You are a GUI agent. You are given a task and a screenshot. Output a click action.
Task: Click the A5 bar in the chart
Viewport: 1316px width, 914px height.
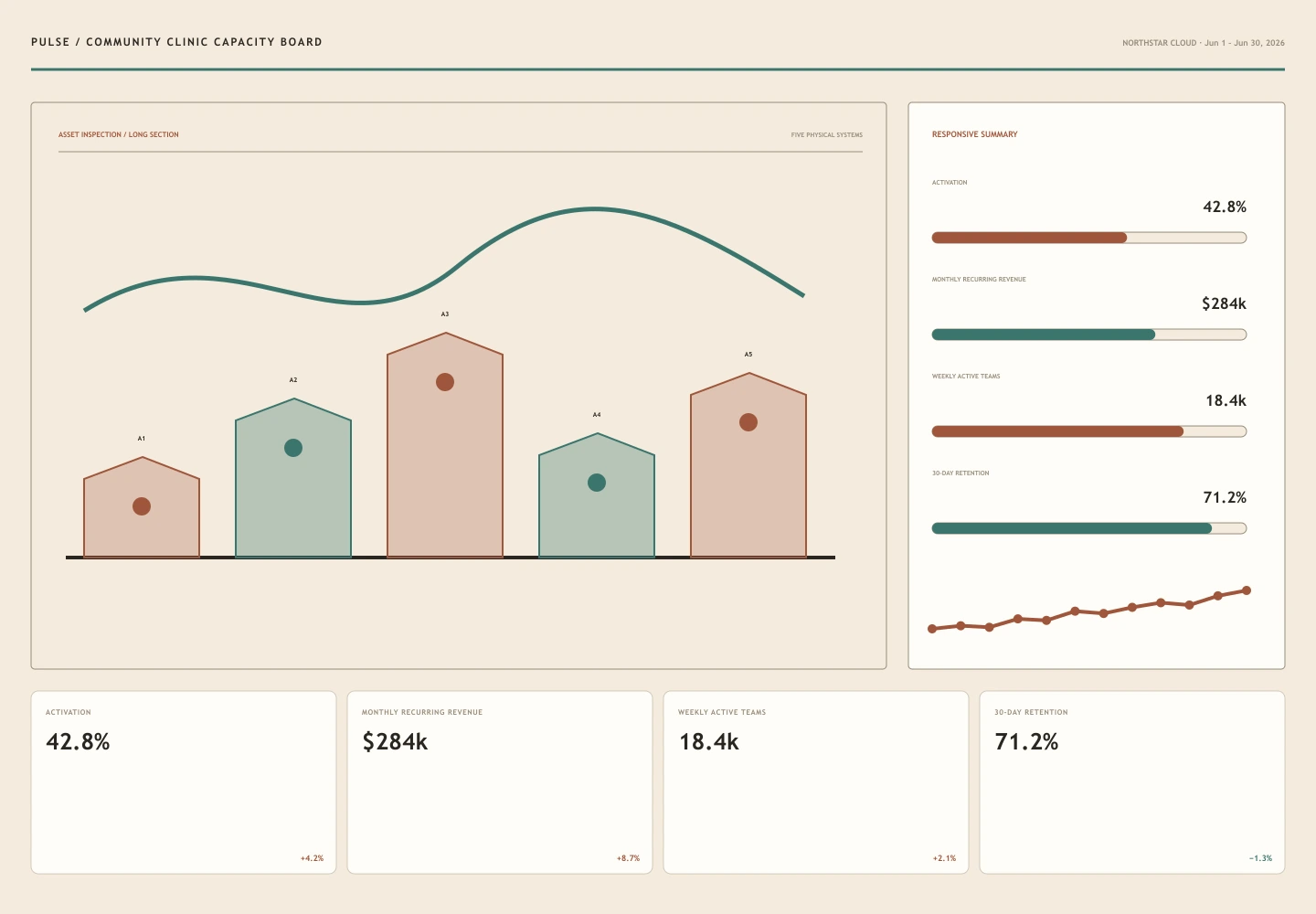pyautogui.click(x=748, y=465)
